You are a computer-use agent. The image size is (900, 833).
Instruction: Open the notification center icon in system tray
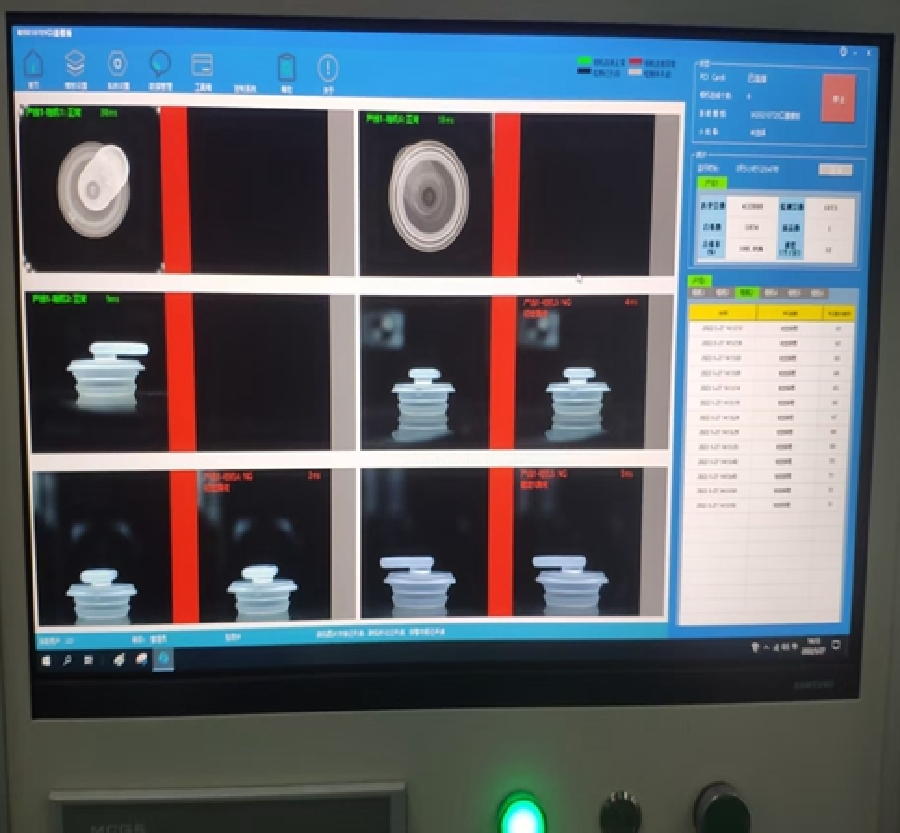(x=836, y=644)
